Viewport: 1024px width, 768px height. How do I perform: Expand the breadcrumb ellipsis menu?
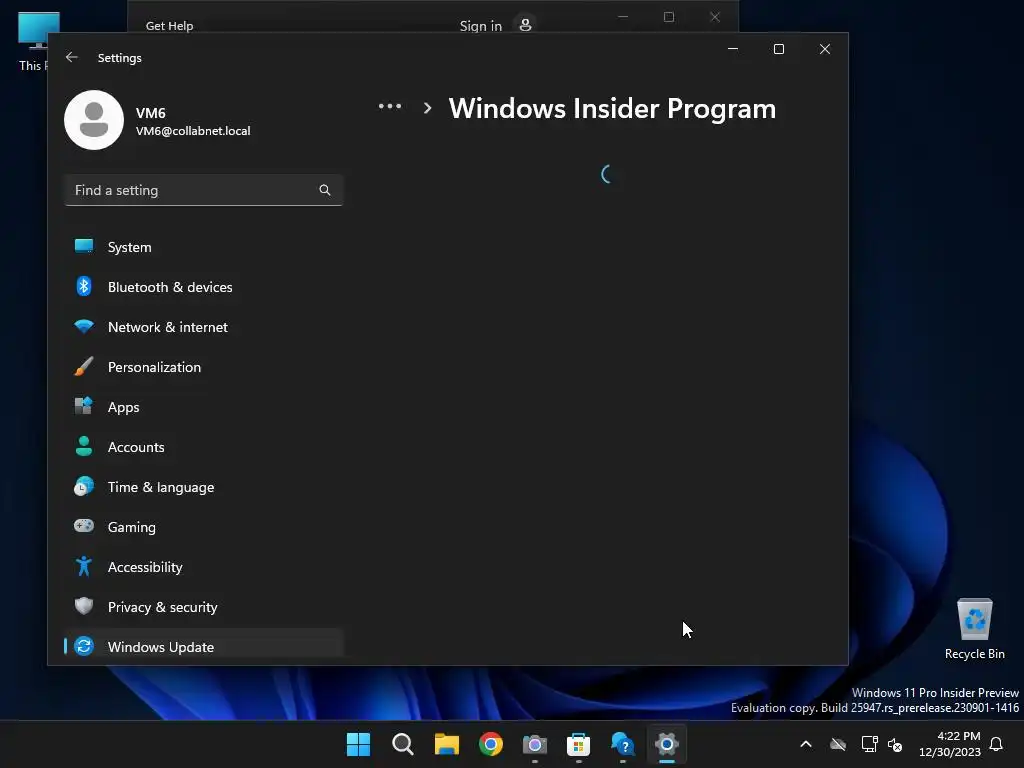390,106
